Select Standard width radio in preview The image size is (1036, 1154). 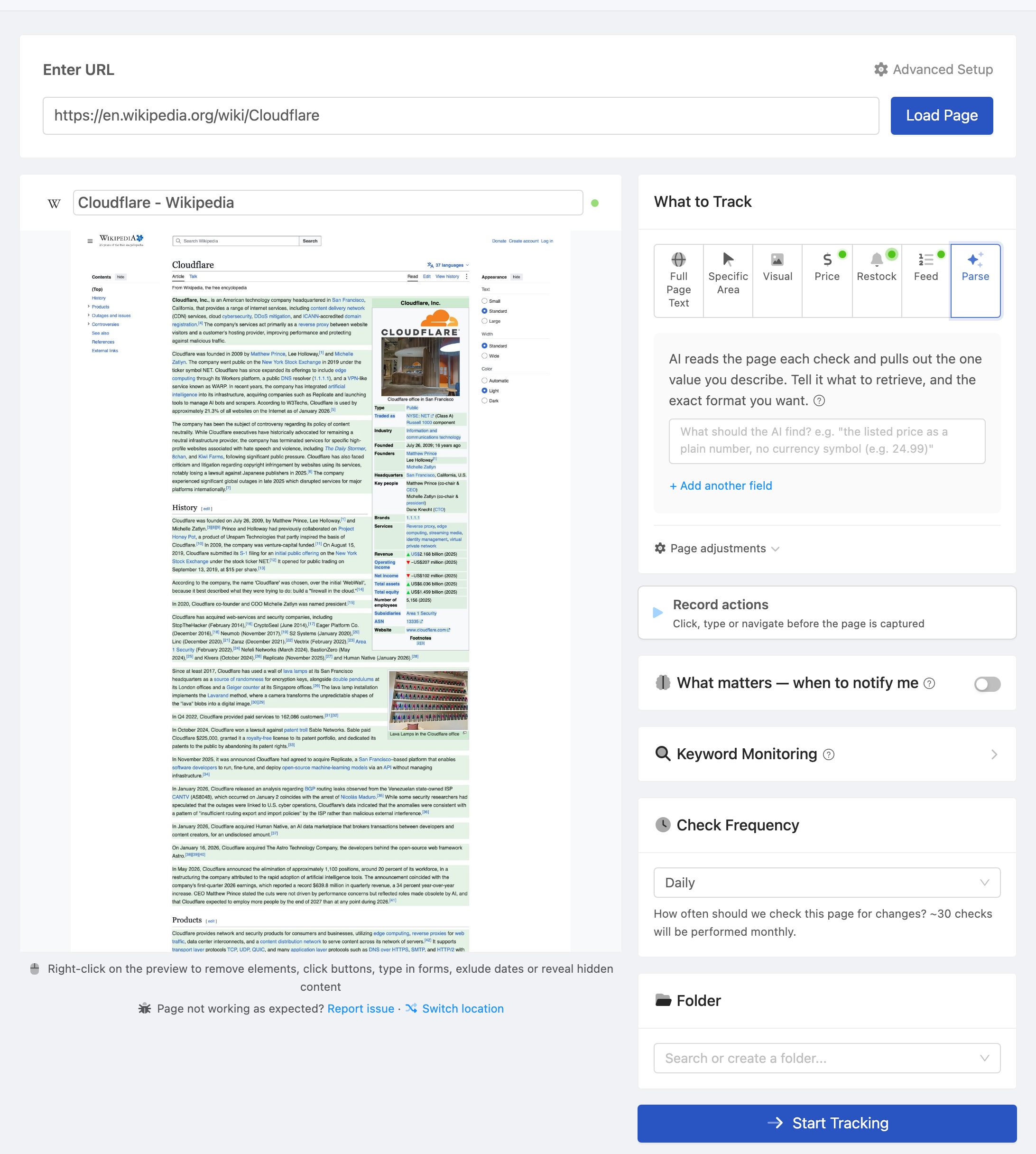[x=484, y=345]
